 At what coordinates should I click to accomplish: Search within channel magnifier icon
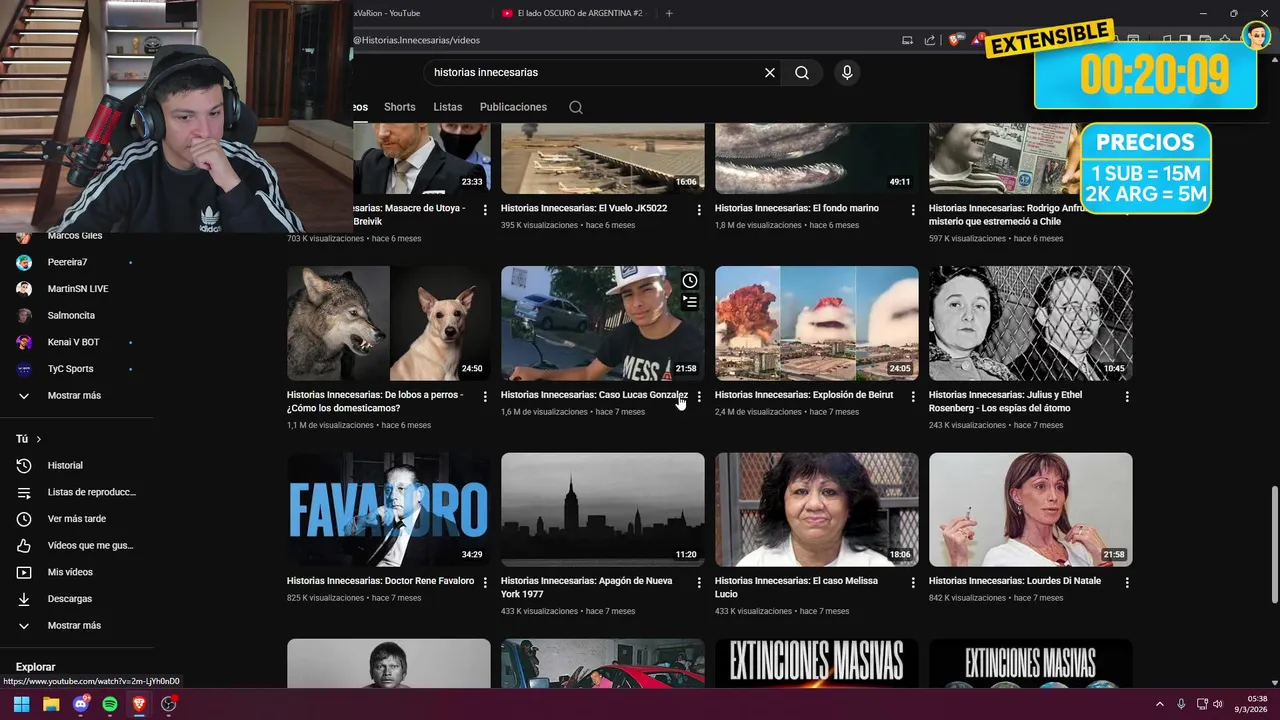coord(575,107)
